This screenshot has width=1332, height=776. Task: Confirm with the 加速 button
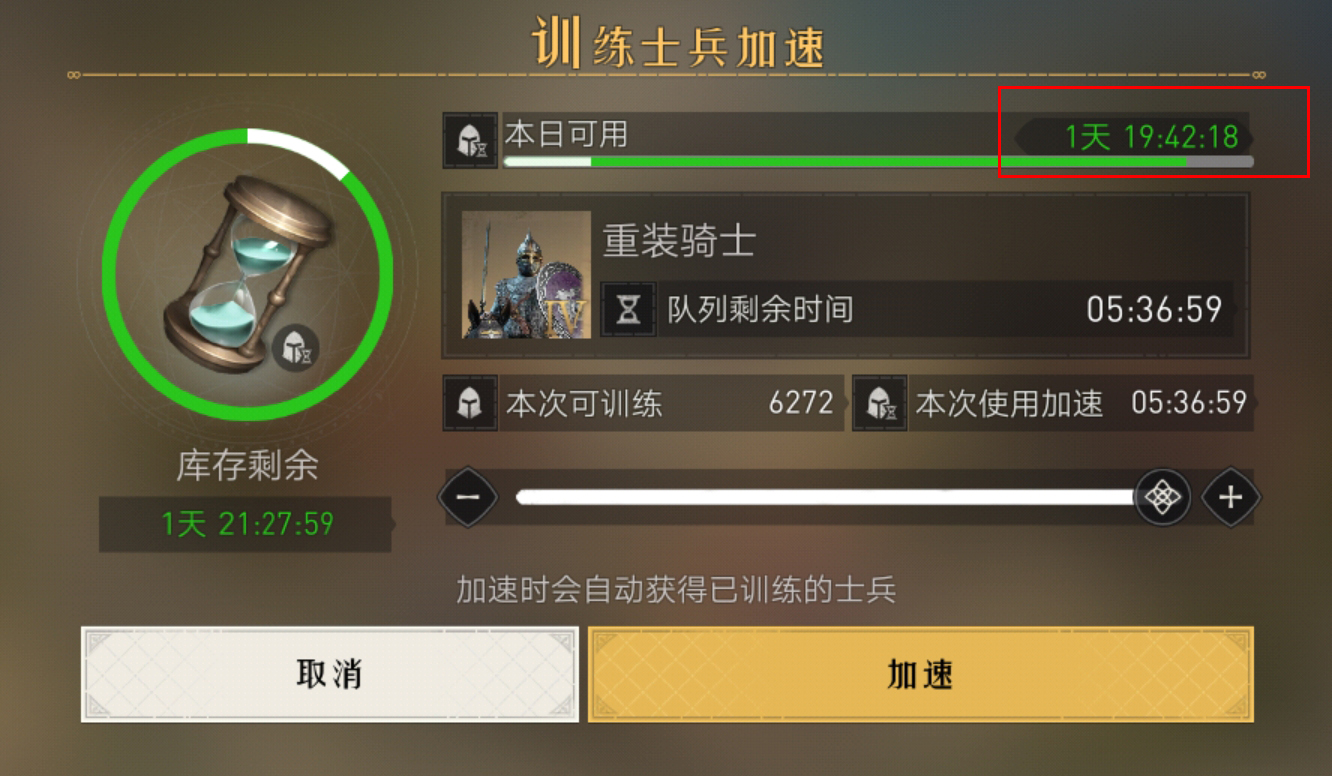tap(920, 675)
